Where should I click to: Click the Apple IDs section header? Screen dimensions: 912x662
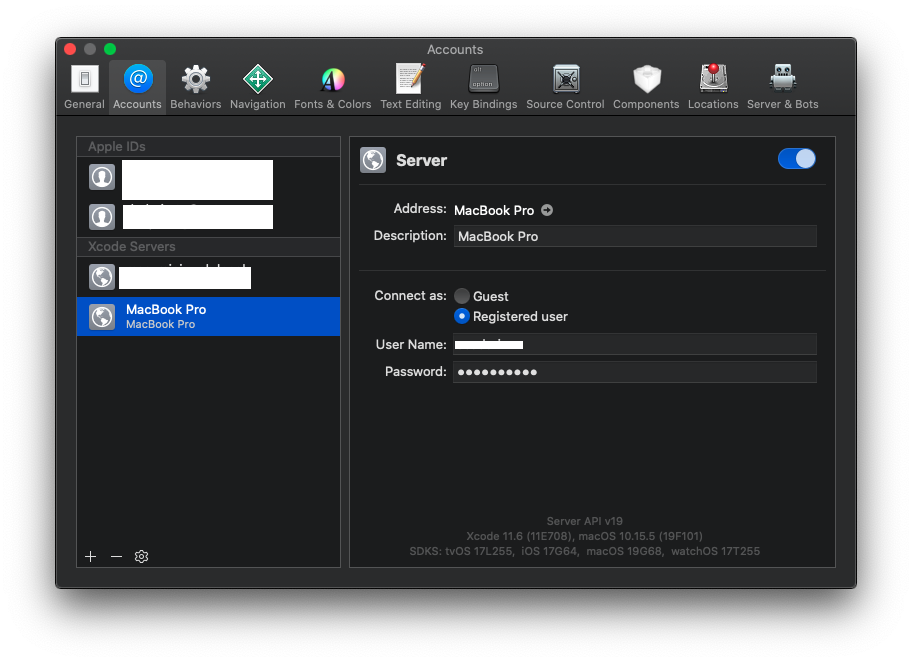[208, 147]
